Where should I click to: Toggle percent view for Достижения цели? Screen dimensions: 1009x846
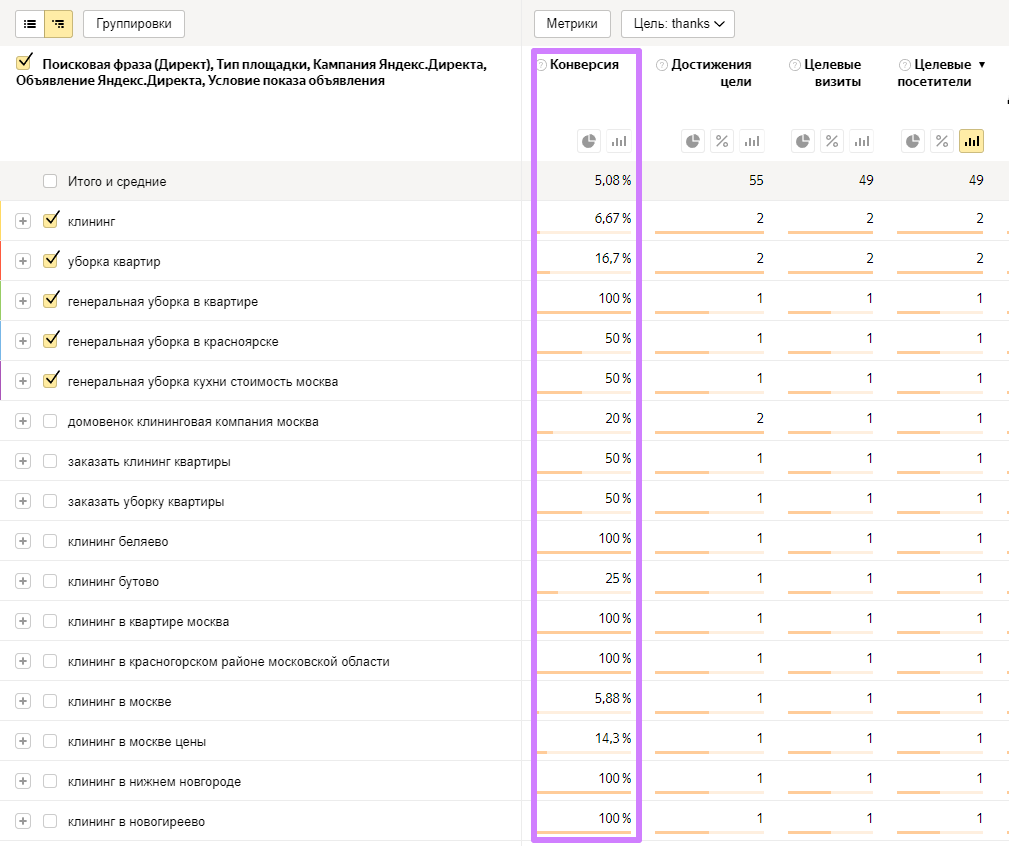click(x=722, y=141)
